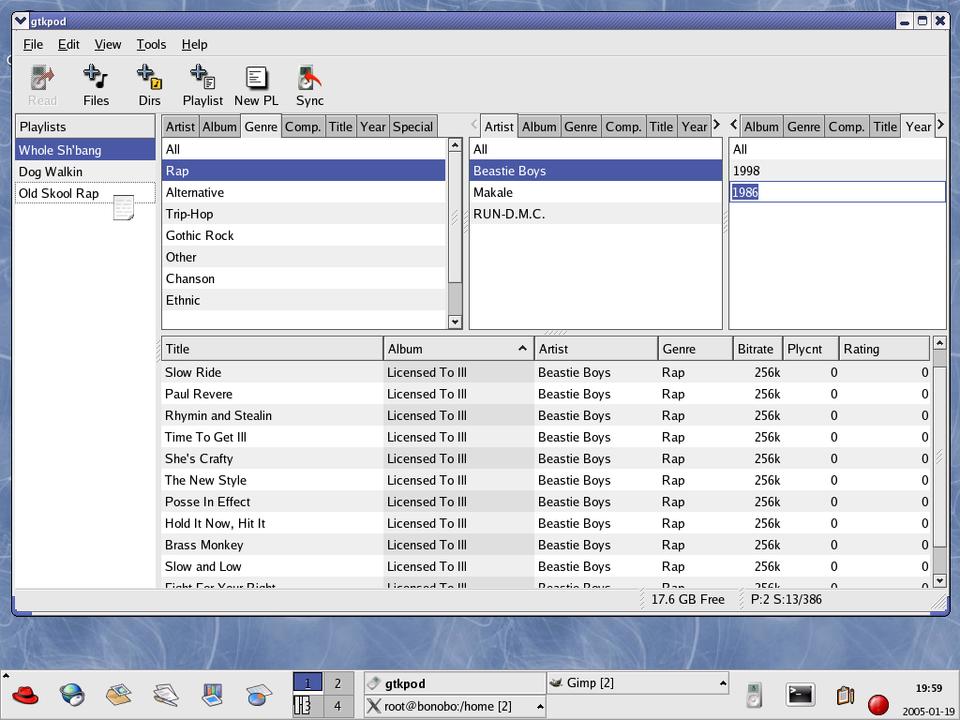This screenshot has width=960, height=720.
Task: Click the Playlist import toolbar icon
Action: 202,84
